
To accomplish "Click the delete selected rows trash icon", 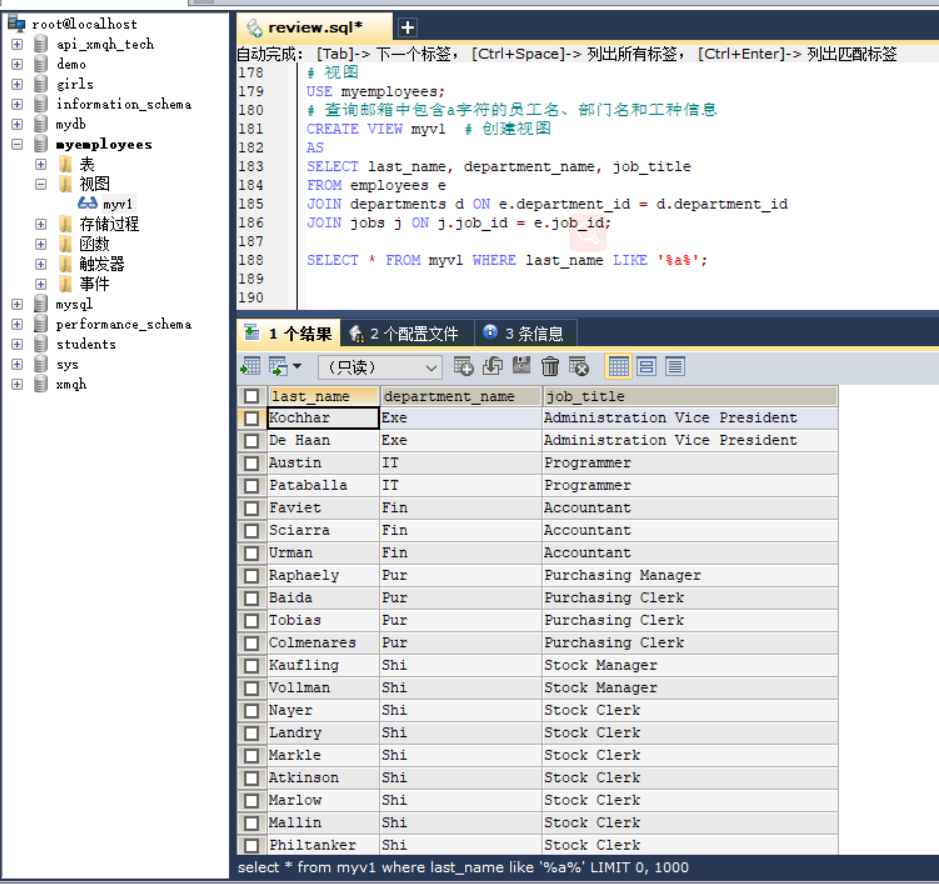I will click(x=550, y=366).
